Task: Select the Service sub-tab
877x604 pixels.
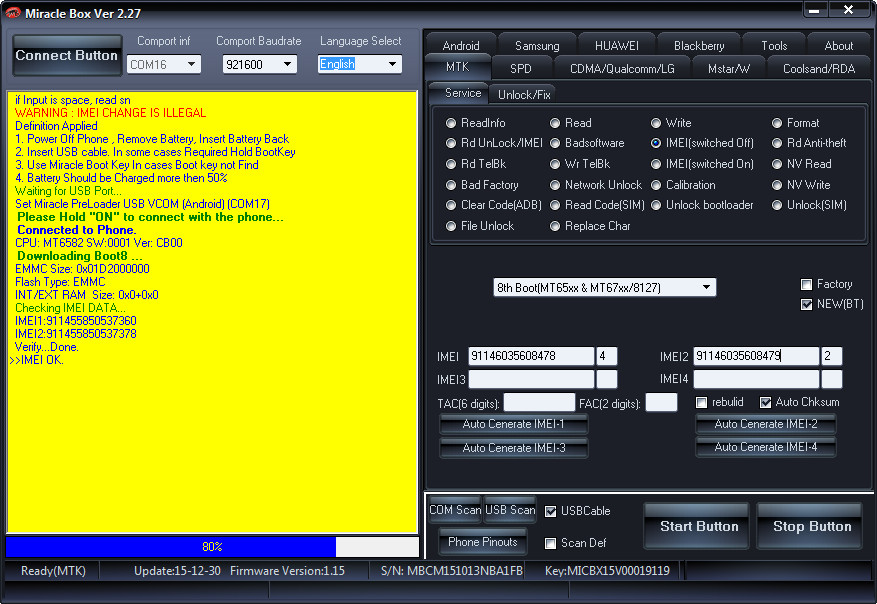Action: tap(462, 93)
